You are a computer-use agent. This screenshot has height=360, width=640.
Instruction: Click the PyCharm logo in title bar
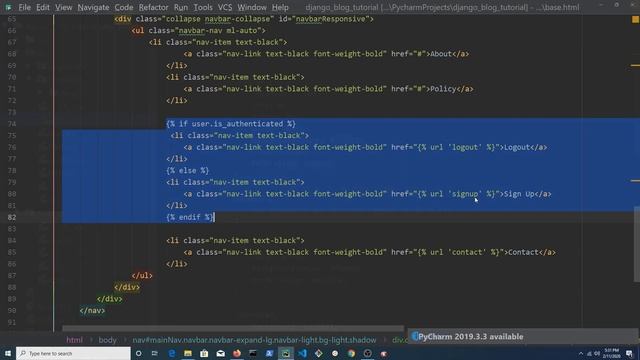click(8, 7)
